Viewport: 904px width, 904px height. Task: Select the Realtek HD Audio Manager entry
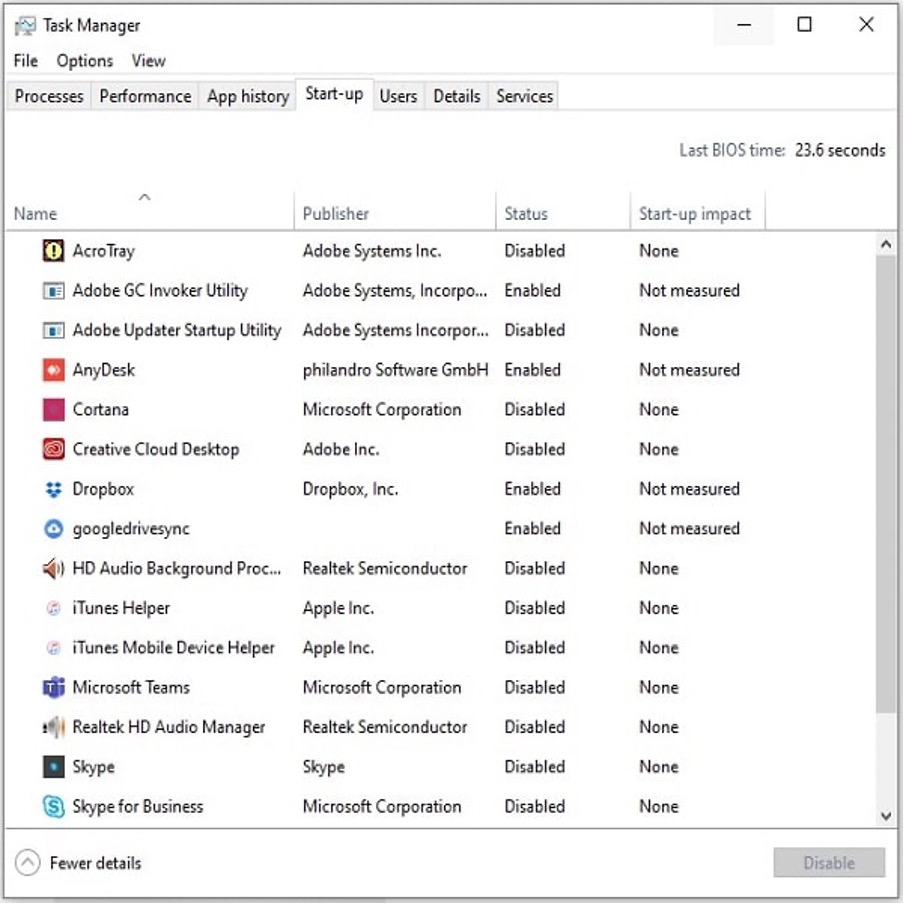click(x=168, y=727)
